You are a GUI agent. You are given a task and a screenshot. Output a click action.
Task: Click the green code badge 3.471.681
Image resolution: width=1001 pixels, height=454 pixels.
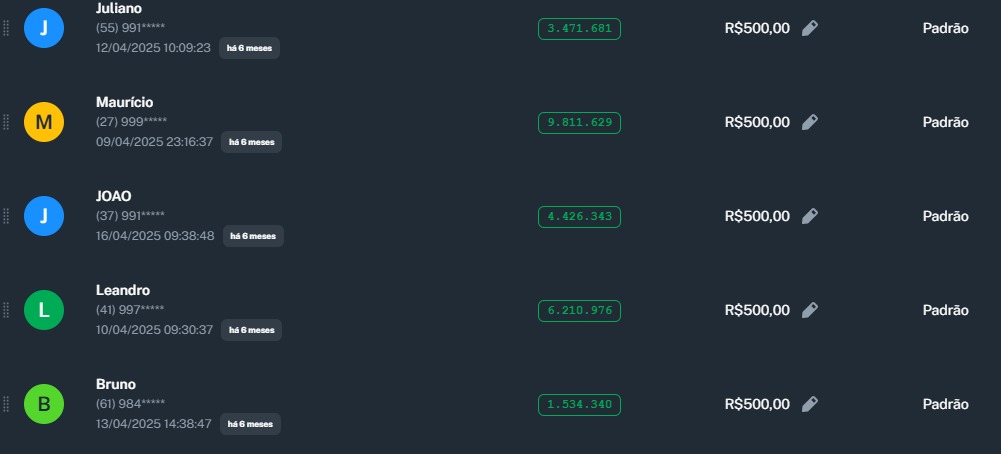pyautogui.click(x=579, y=29)
